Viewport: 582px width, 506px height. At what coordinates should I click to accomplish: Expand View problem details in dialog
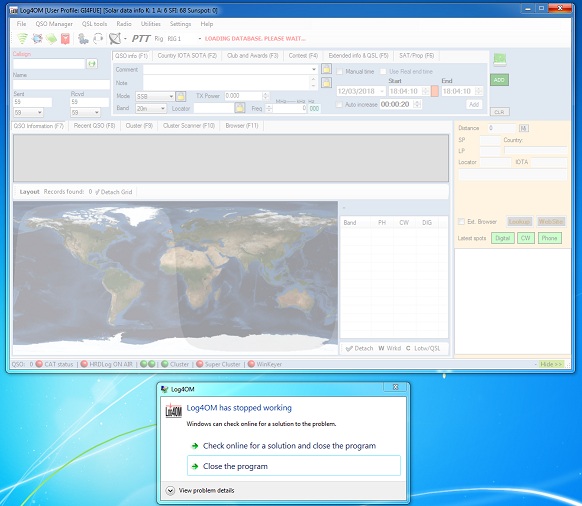click(x=170, y=490)
